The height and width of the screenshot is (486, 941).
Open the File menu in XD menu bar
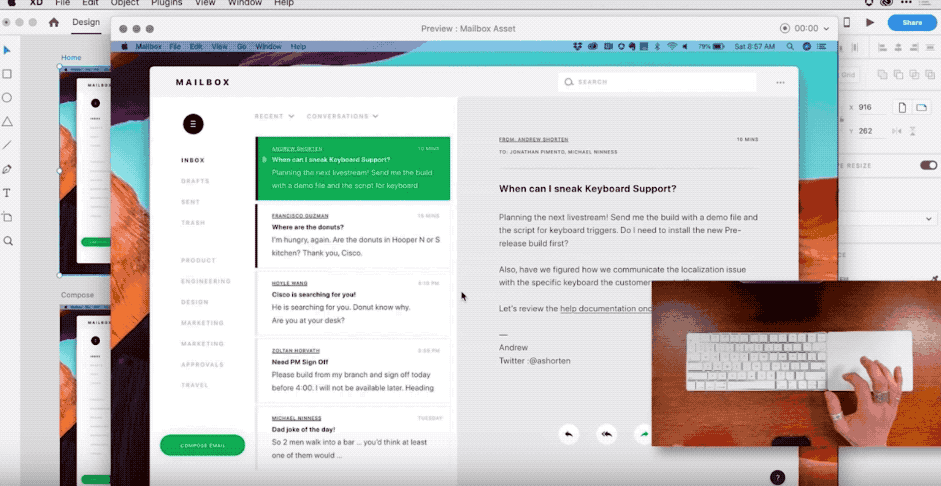62,3
